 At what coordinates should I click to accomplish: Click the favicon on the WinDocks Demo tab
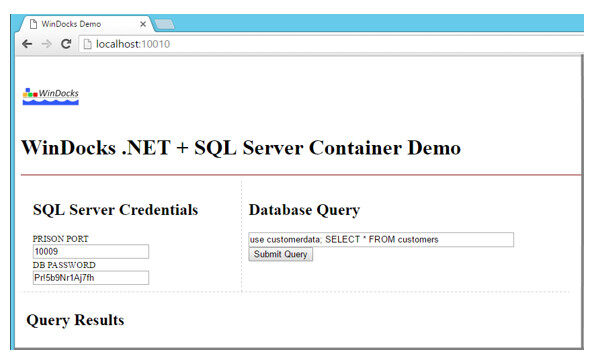coord(34,24)
